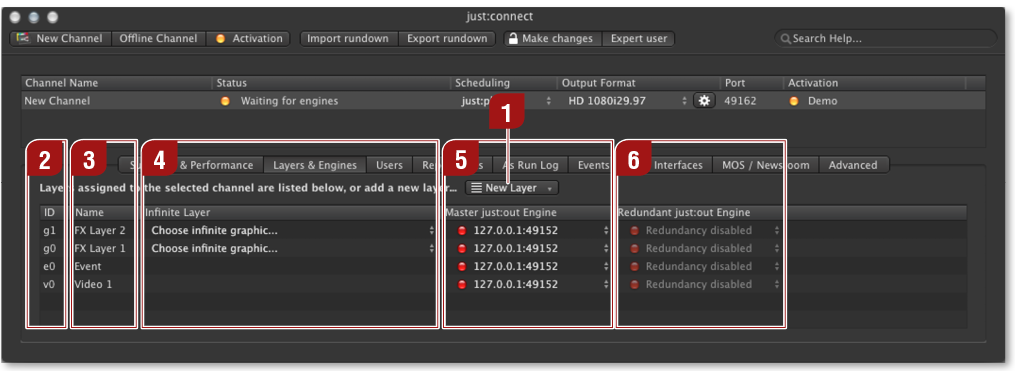Select the New Channel row name
Screen dimensions: 1015x371
(x=57, y=101)
